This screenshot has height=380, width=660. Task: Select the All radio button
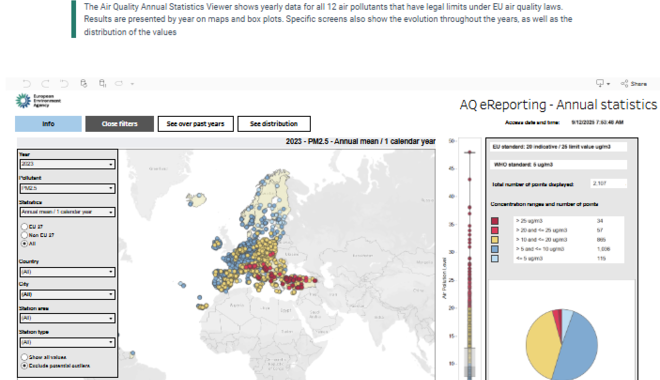click(x=24, y=244)
